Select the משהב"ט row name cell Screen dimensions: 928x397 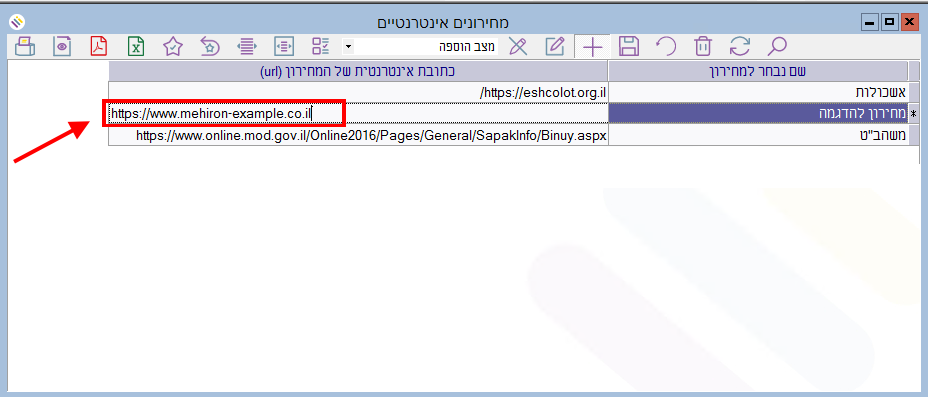[x=758, y=135]
